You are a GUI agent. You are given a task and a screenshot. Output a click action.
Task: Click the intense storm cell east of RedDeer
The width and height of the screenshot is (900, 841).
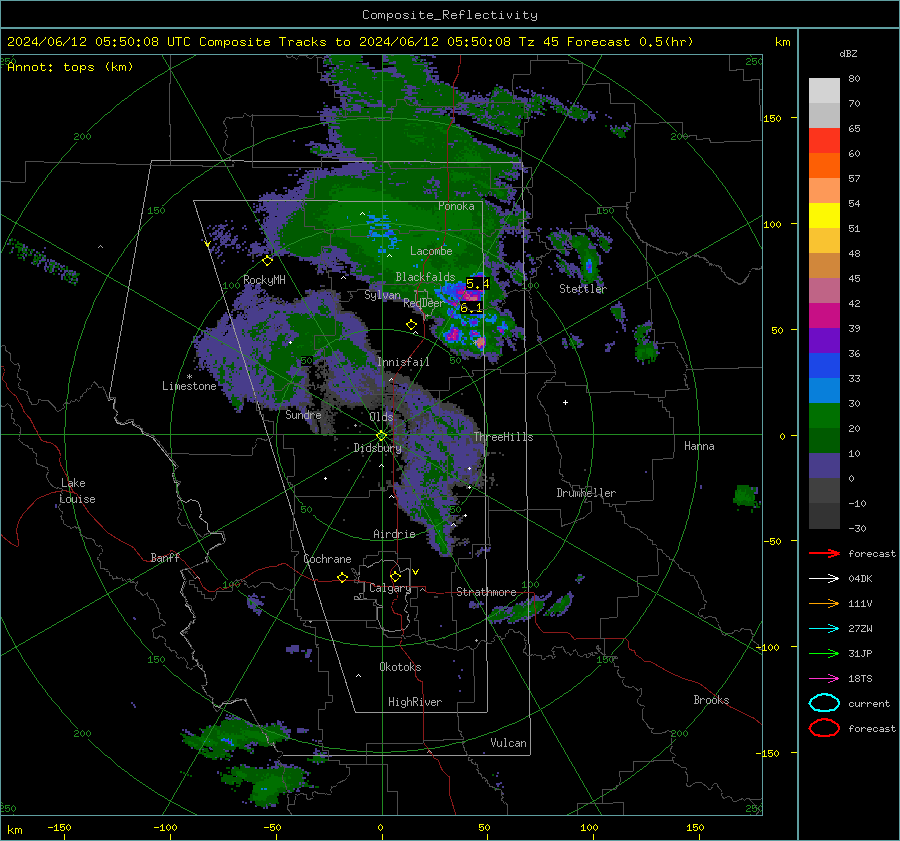click(x=470, y=294)
